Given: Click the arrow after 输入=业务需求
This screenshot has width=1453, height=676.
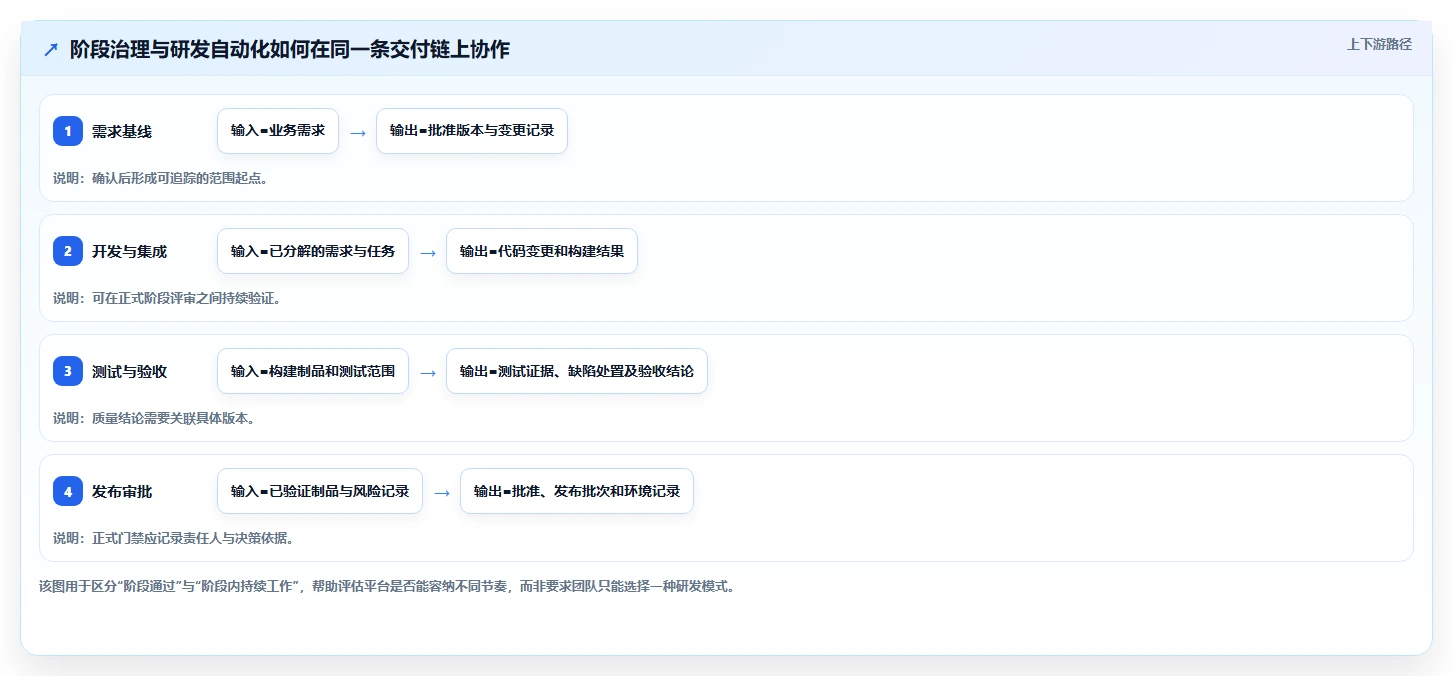Looking at the screenshot, I should coord(358,132).
